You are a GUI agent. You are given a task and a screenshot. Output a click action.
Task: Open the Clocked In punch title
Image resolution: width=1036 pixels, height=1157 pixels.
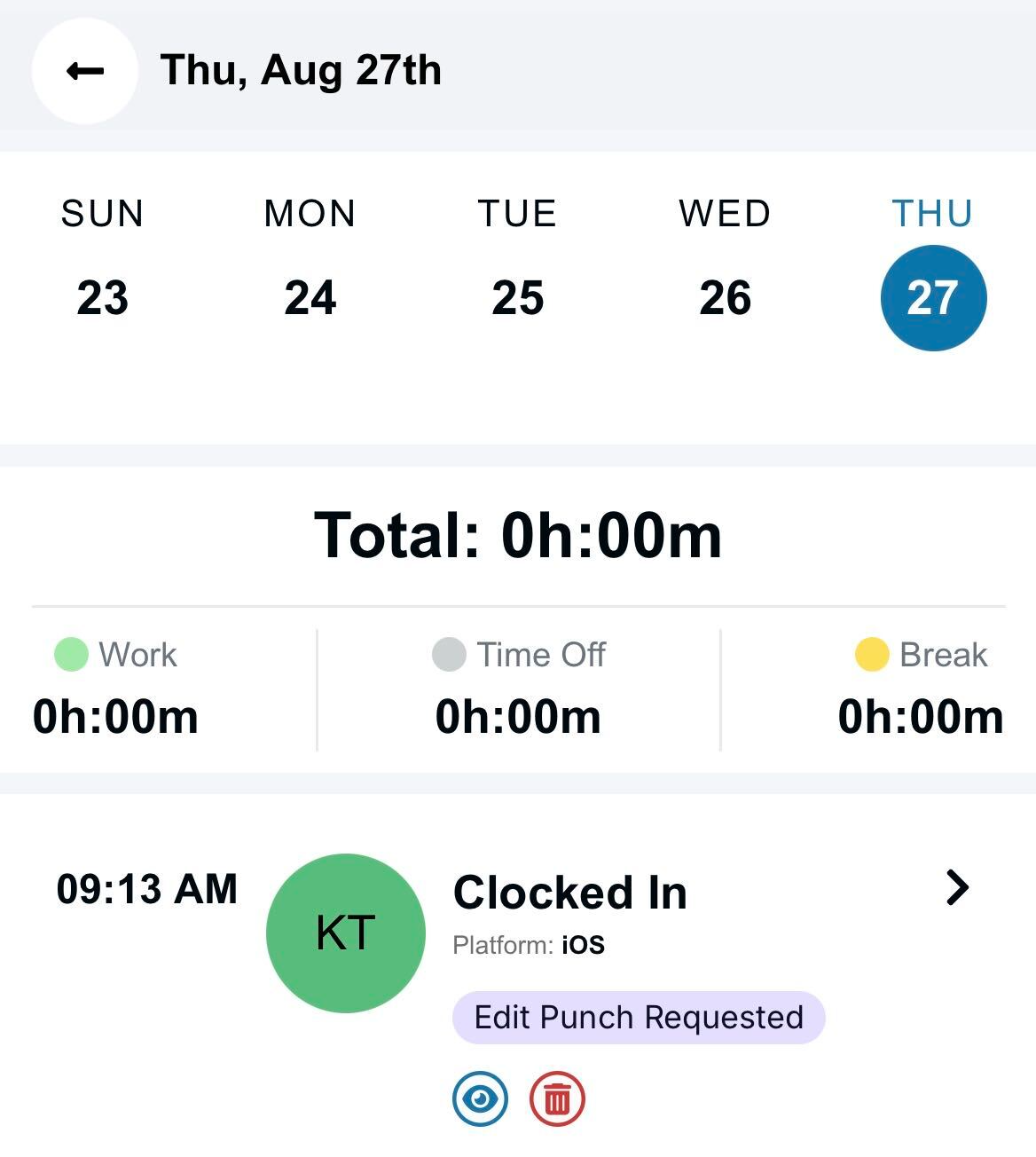click(x=570, y=893)
